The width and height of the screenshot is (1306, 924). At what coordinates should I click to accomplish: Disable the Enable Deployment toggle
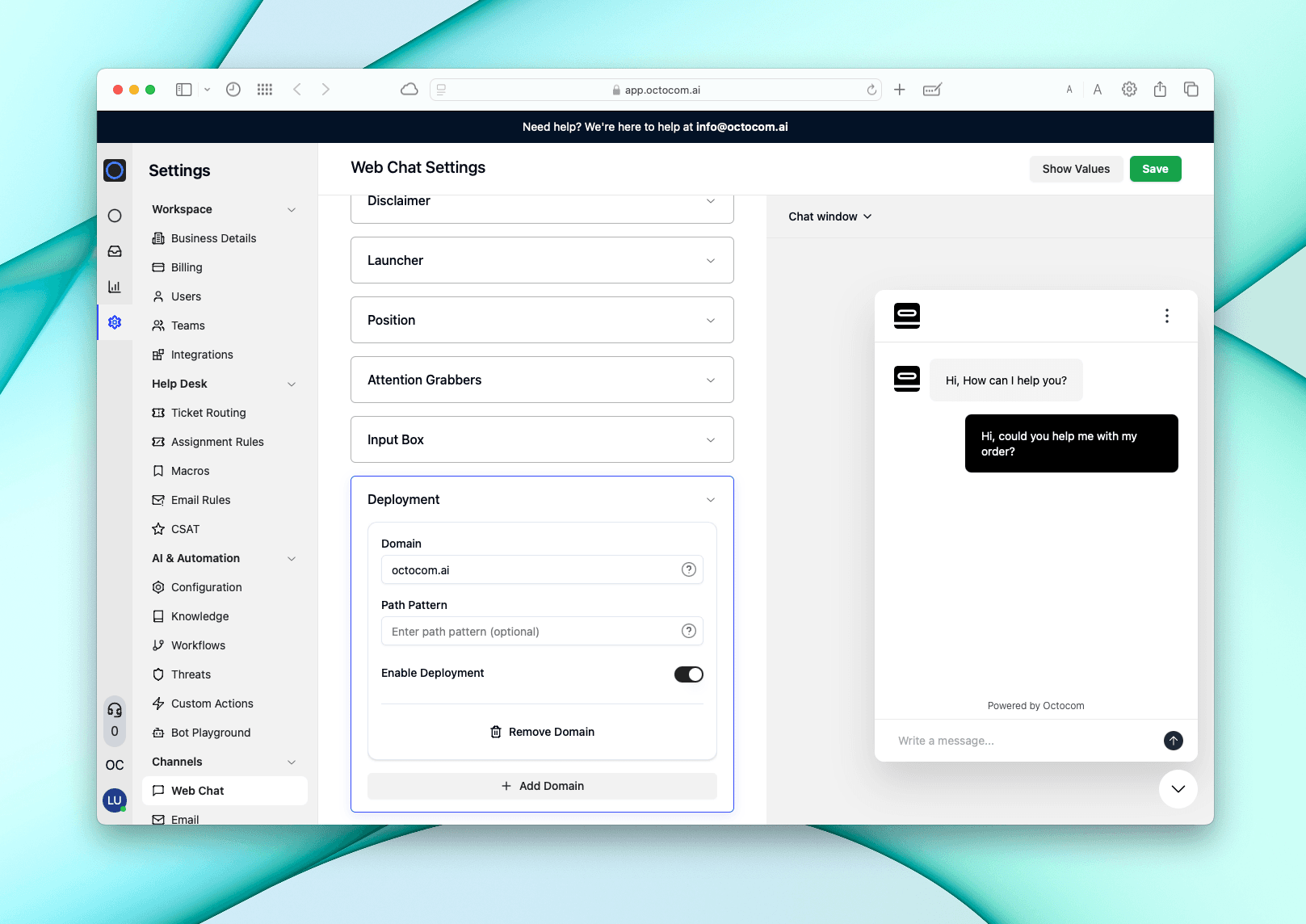click(688, 674)
